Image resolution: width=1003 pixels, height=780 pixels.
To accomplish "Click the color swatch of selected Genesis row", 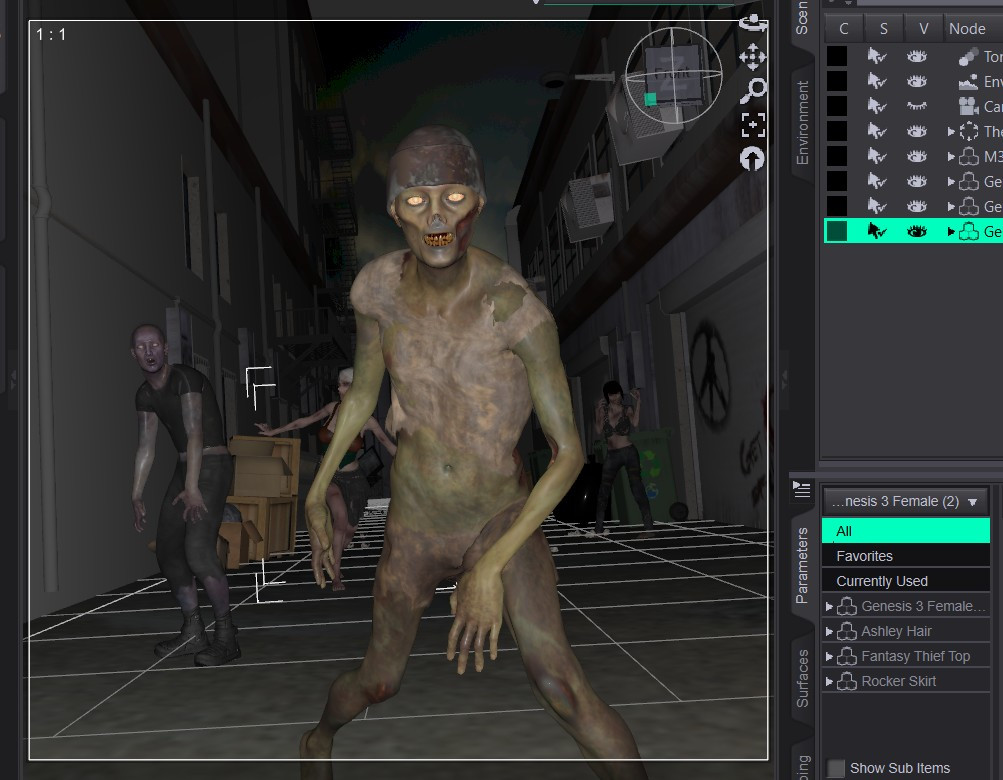I will (x=837, y=232).
